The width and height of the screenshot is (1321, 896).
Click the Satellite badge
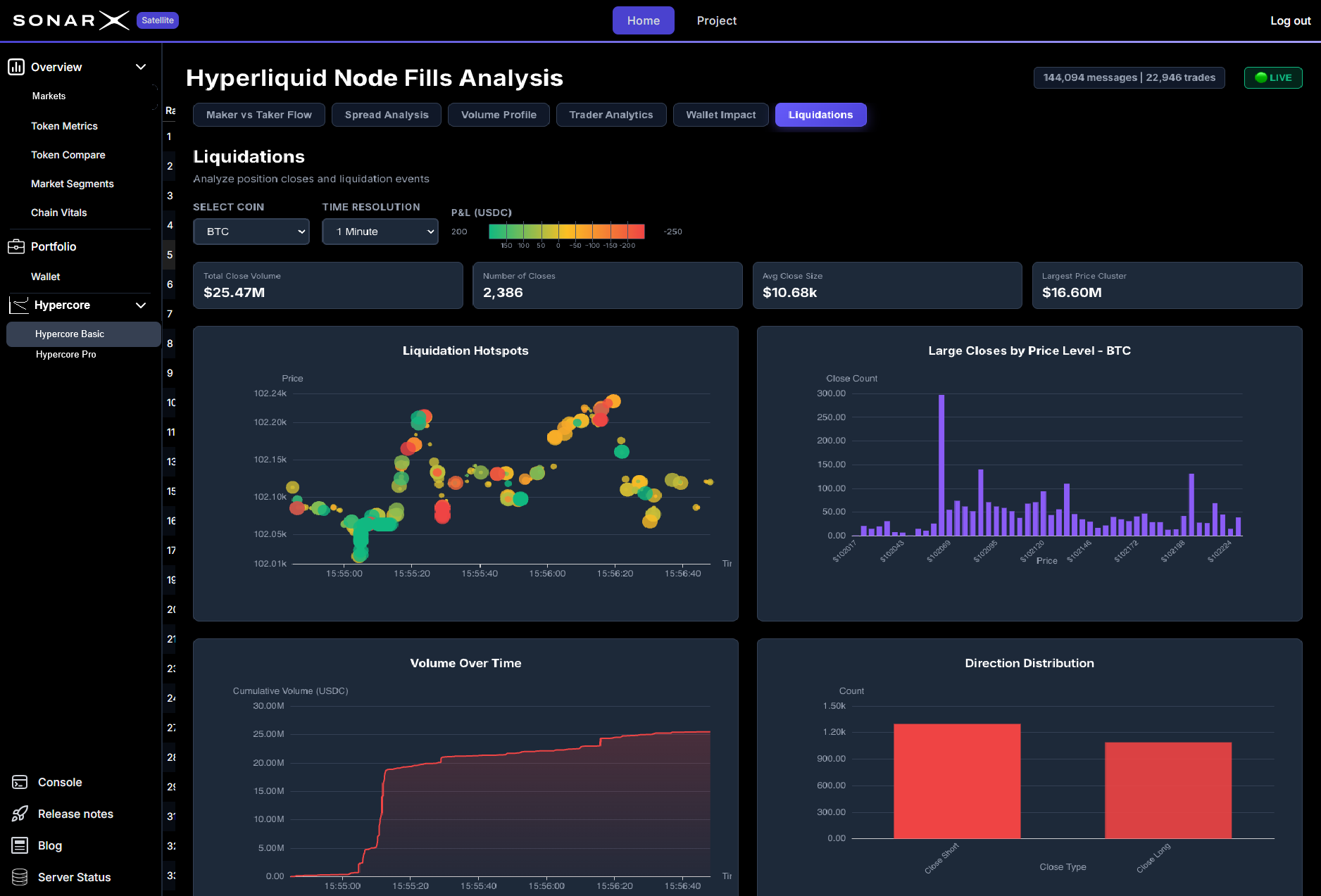158,20
